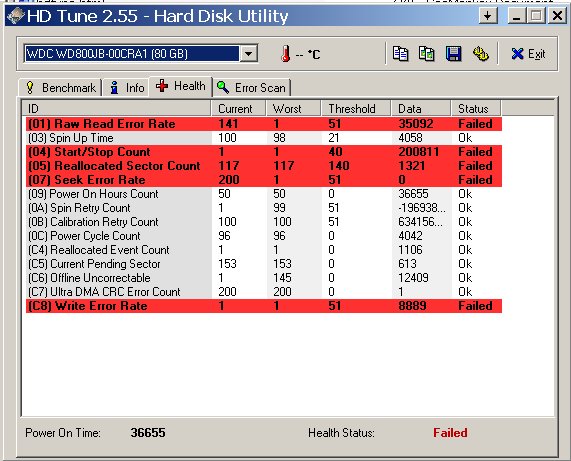Viewport: 571px width, 461px height.
Task: Select the Raw Read Error Rate row
Action: 264,124
